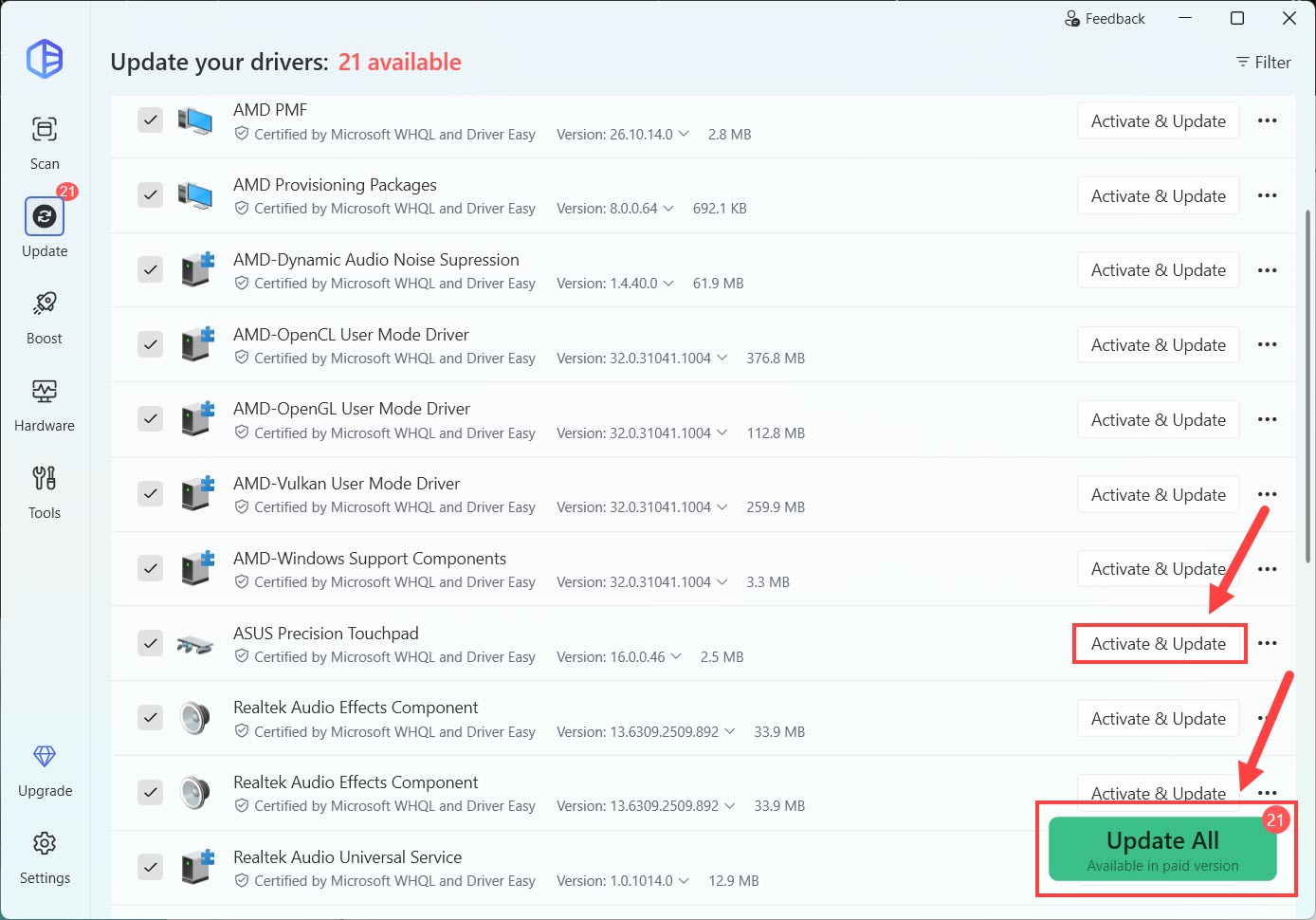Expand version dropdown for AMD-OpenGL User Mode Driver

[x=722, y=432]
